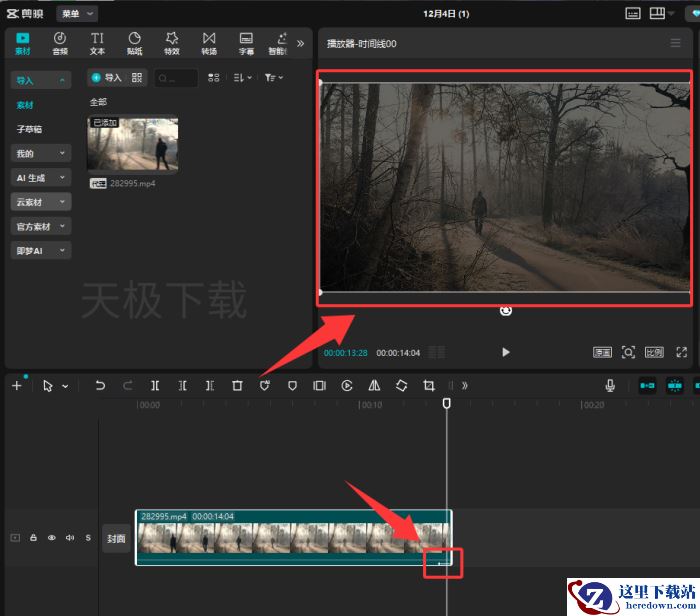Toggle auto snapping on timeline
This screenshot has width=700, height=616.
(675, 385)
